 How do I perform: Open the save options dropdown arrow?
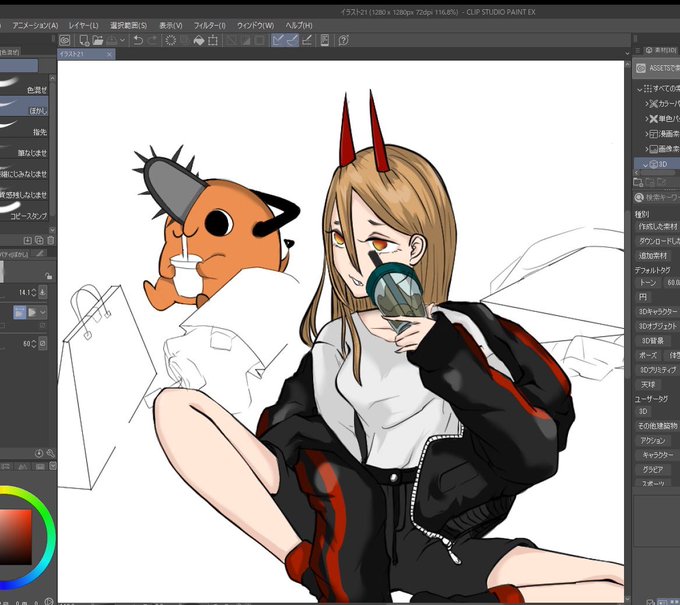(x=122, y=40)
